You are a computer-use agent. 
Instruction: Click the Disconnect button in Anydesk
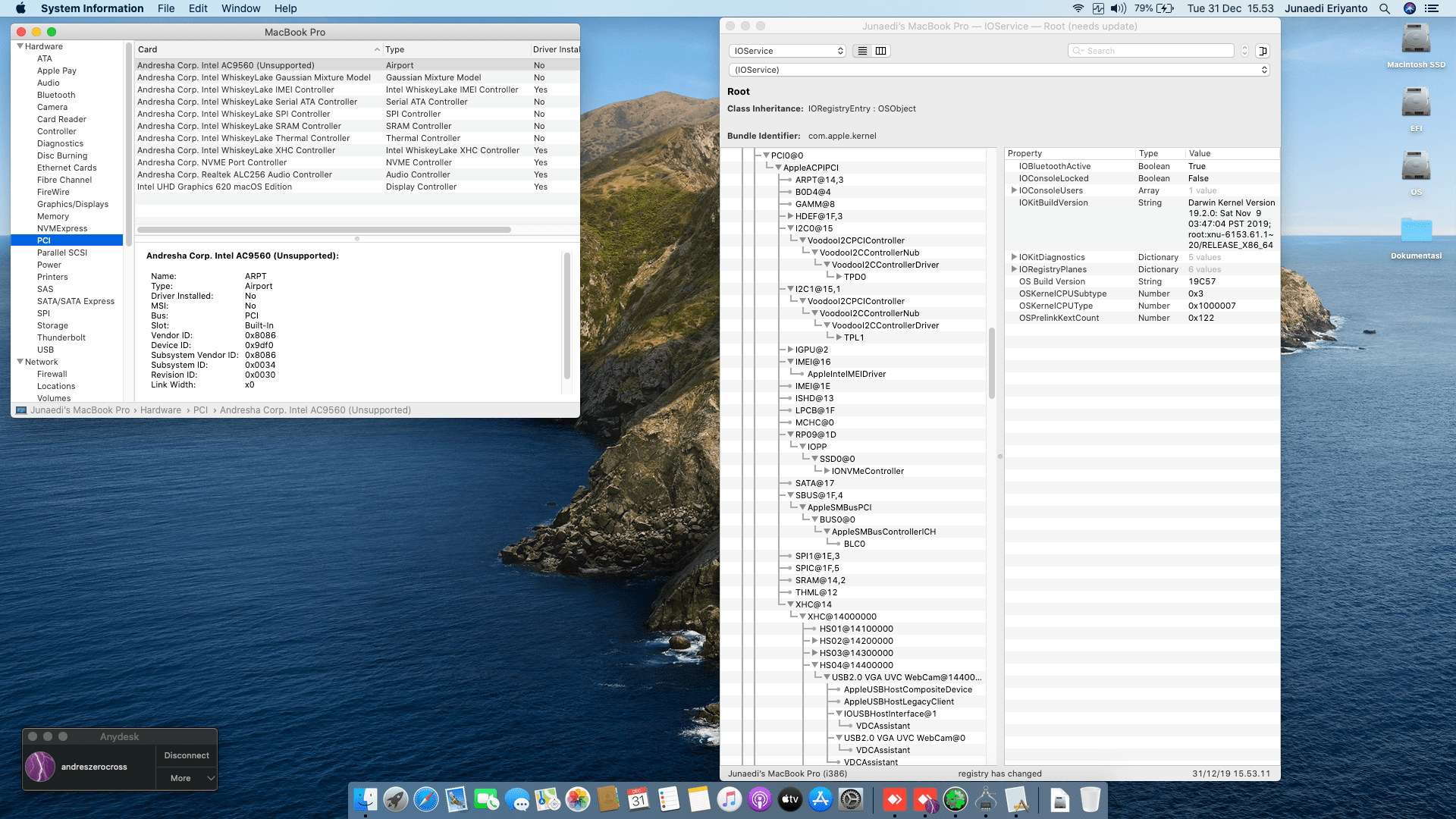tap(187, 755)
